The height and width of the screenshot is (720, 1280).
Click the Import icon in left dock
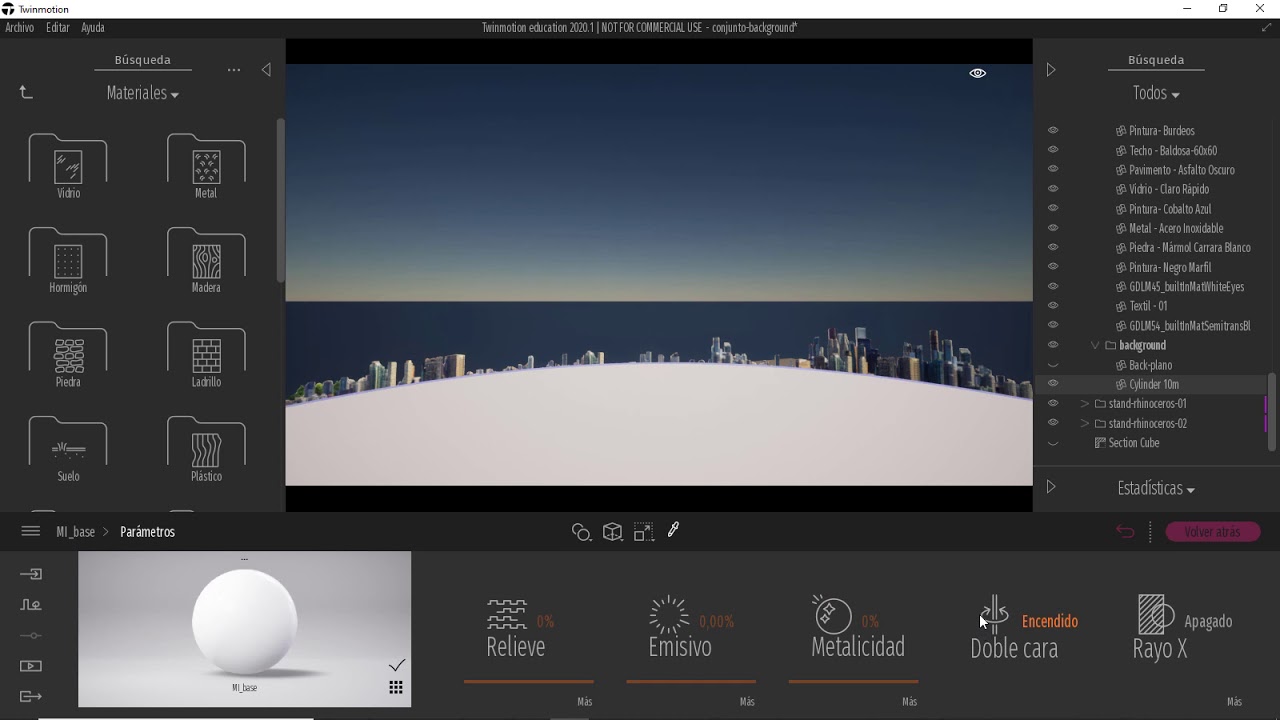click(x=31, y=574)
